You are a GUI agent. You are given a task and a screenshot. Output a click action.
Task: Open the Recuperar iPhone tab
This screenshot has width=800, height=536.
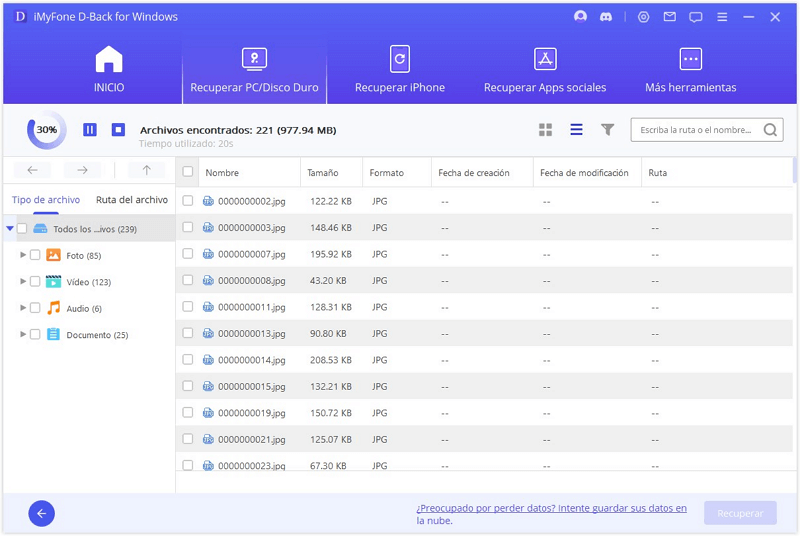pos(400,70)
